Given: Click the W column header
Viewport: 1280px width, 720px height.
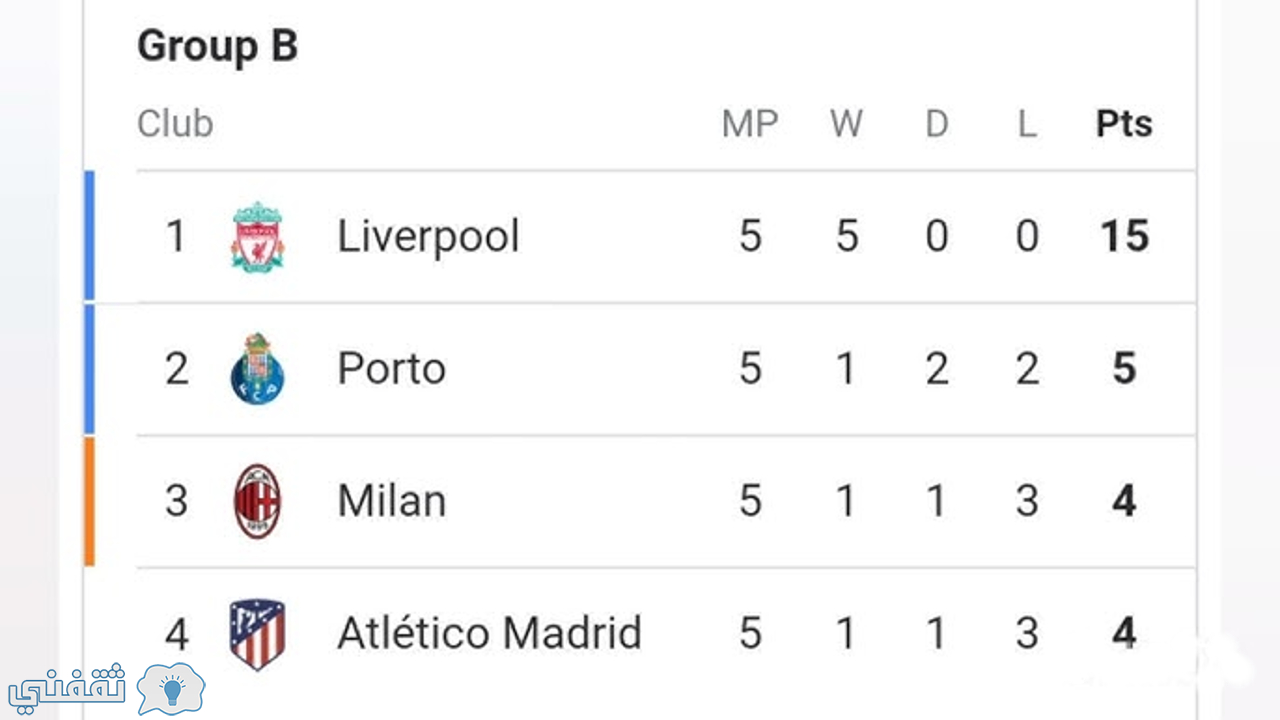Looking at the screenshot, I should point(846,124).
